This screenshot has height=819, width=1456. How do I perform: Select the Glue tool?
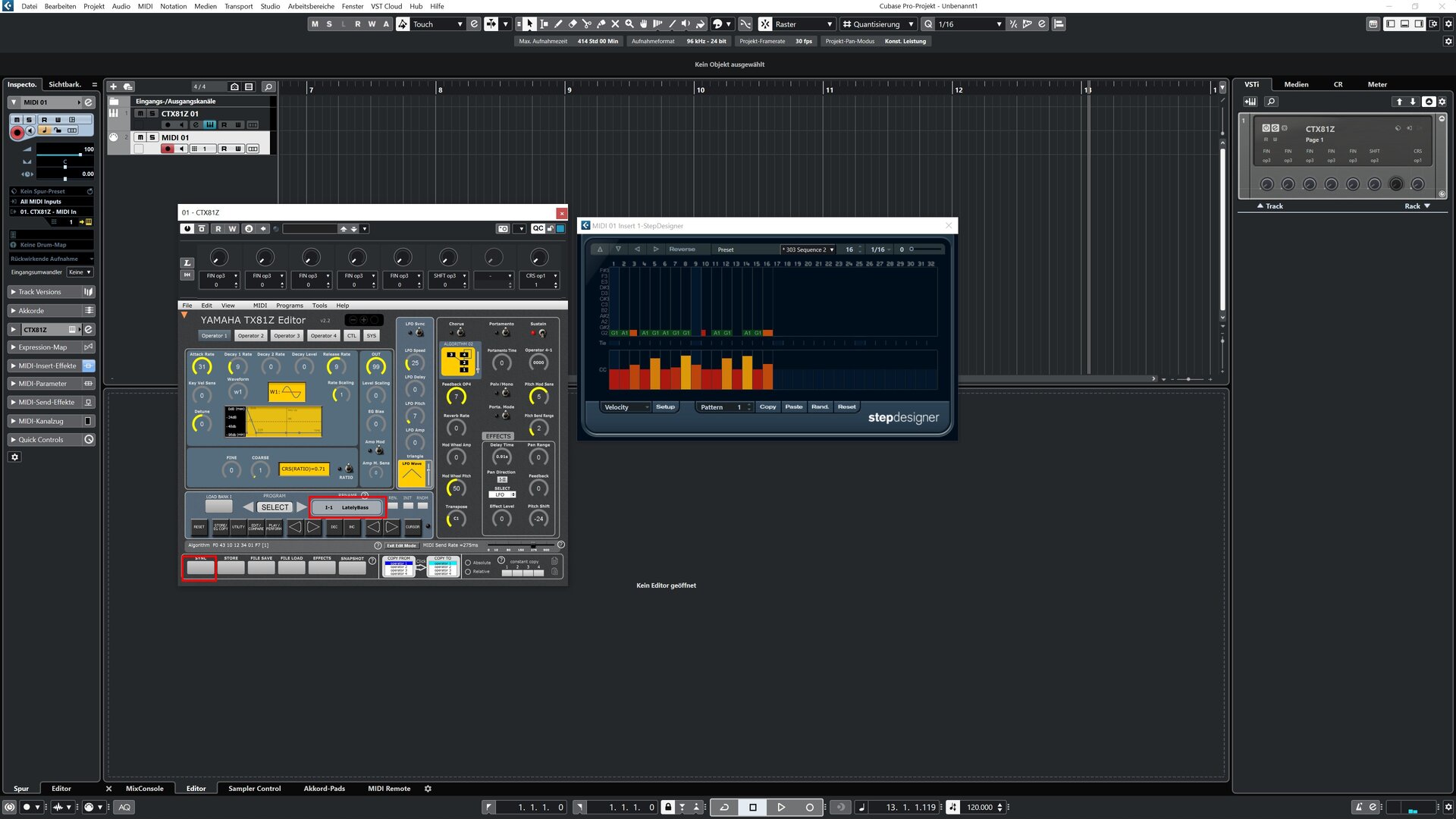(x=601, y=24)
